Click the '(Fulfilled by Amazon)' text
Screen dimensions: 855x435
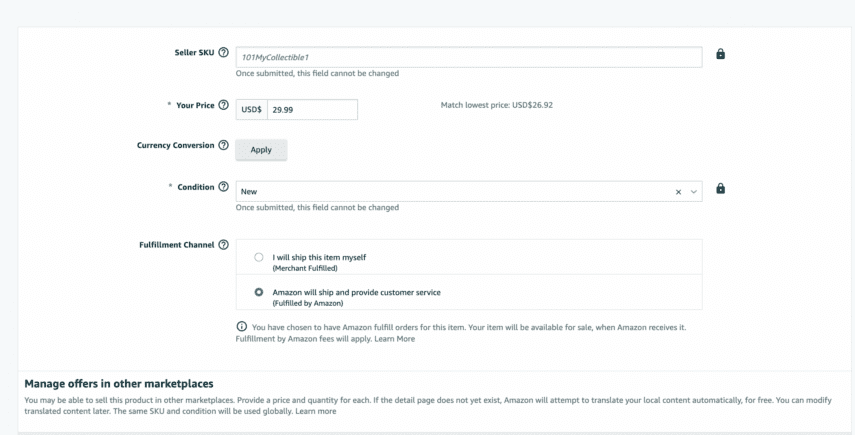(x=308, y=303)
